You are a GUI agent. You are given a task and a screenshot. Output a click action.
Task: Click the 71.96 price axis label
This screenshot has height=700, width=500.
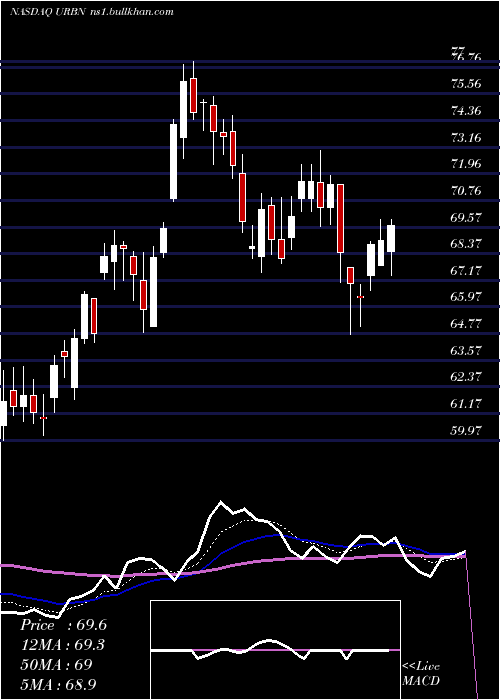466,164
